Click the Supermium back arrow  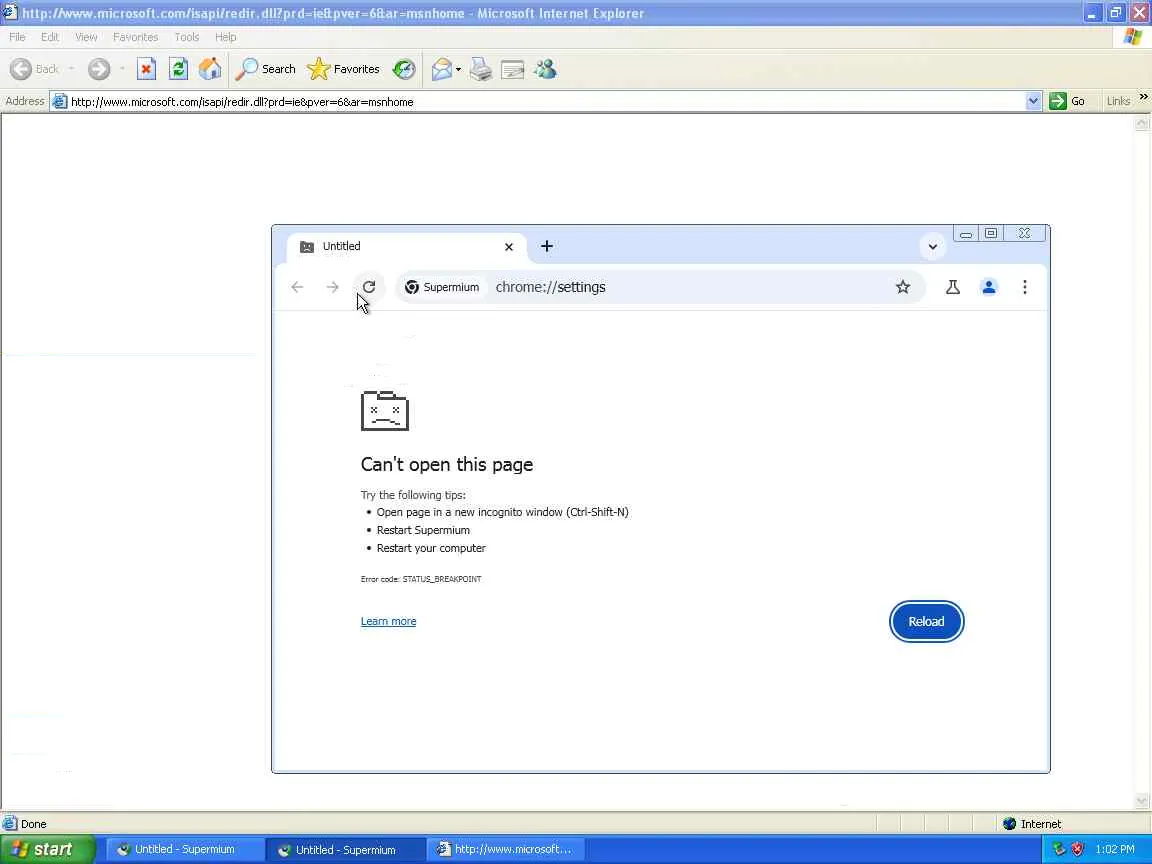click(x=297, y=287)
